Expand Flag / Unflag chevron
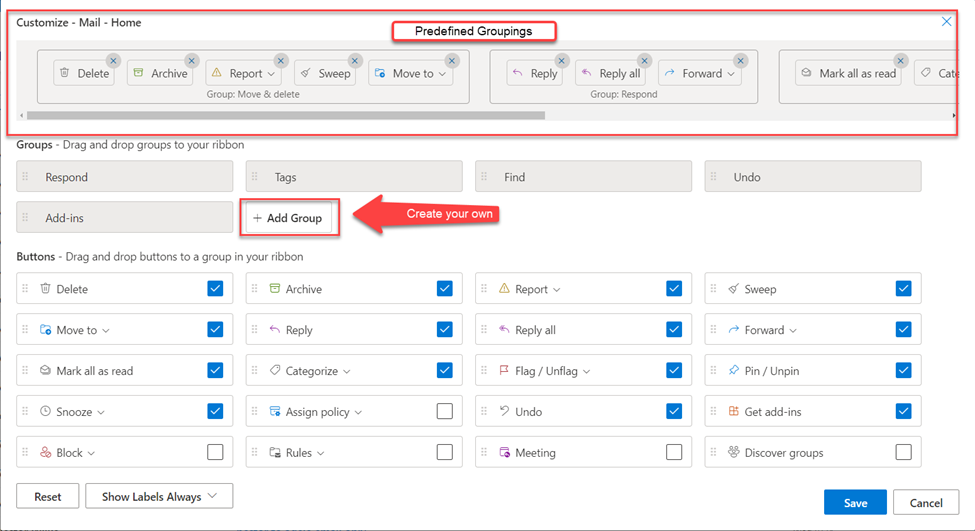975x531 pixels. coord(586,372)
